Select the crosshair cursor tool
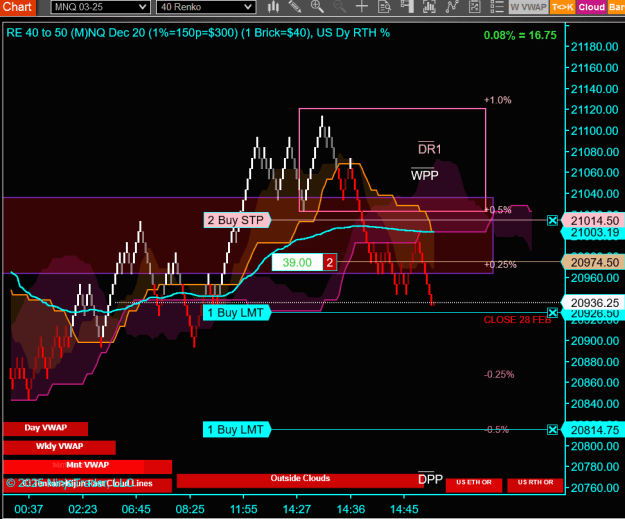Screen dimensions: 625x519 (x=362, y=7)
